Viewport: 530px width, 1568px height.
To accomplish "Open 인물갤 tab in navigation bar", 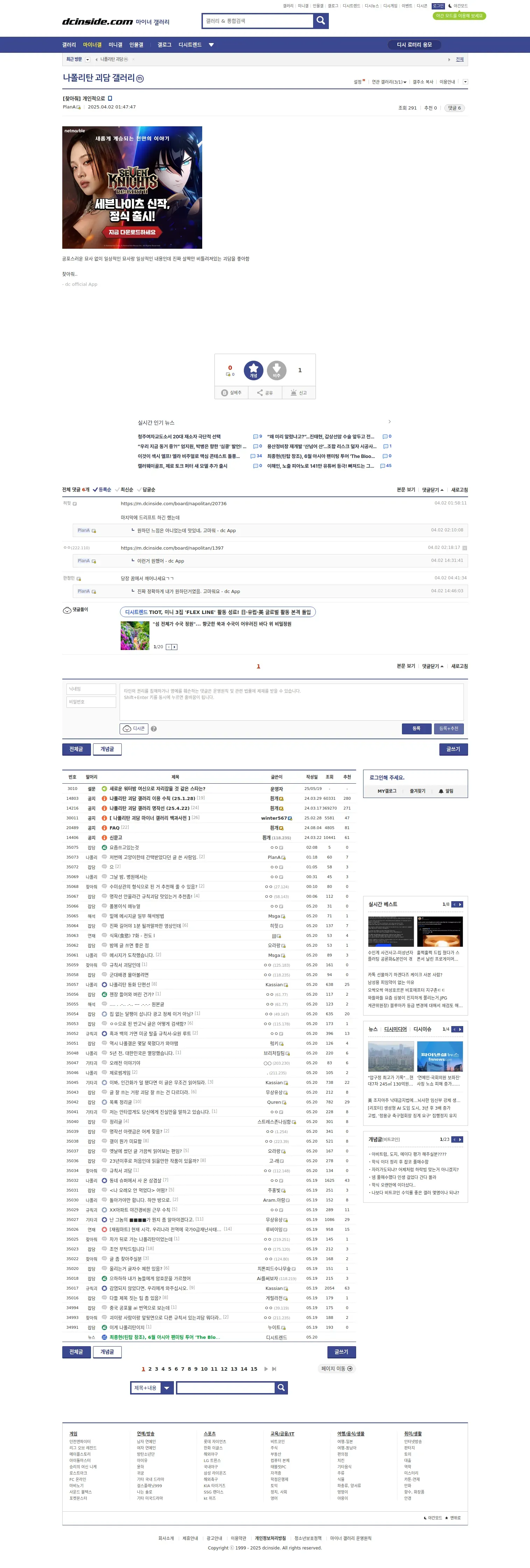I will (136, 45).
